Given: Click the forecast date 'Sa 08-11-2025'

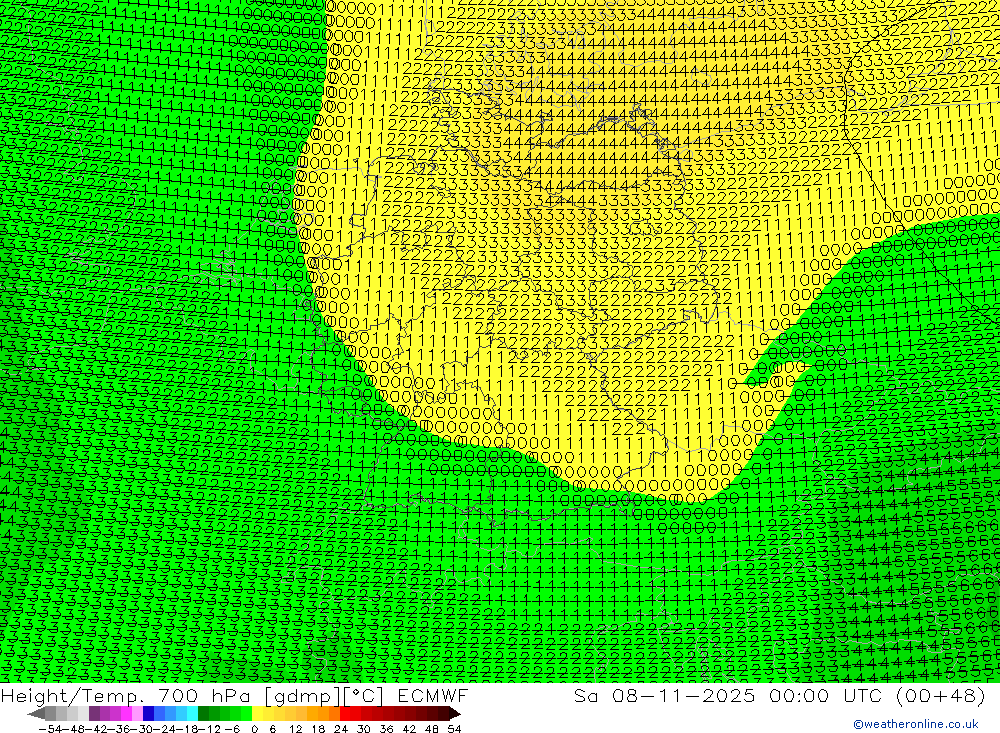Looking at the screenshot, I should click(x=664, y=695).
